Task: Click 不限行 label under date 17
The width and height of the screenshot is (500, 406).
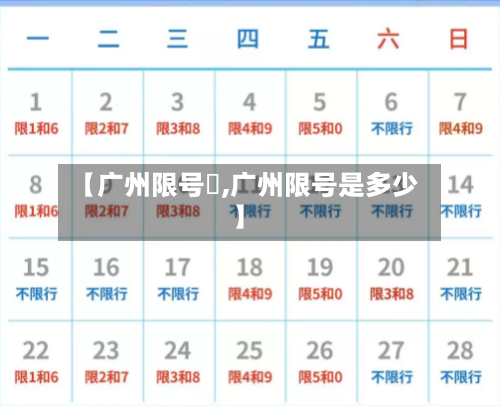Action: coord(178,294)
